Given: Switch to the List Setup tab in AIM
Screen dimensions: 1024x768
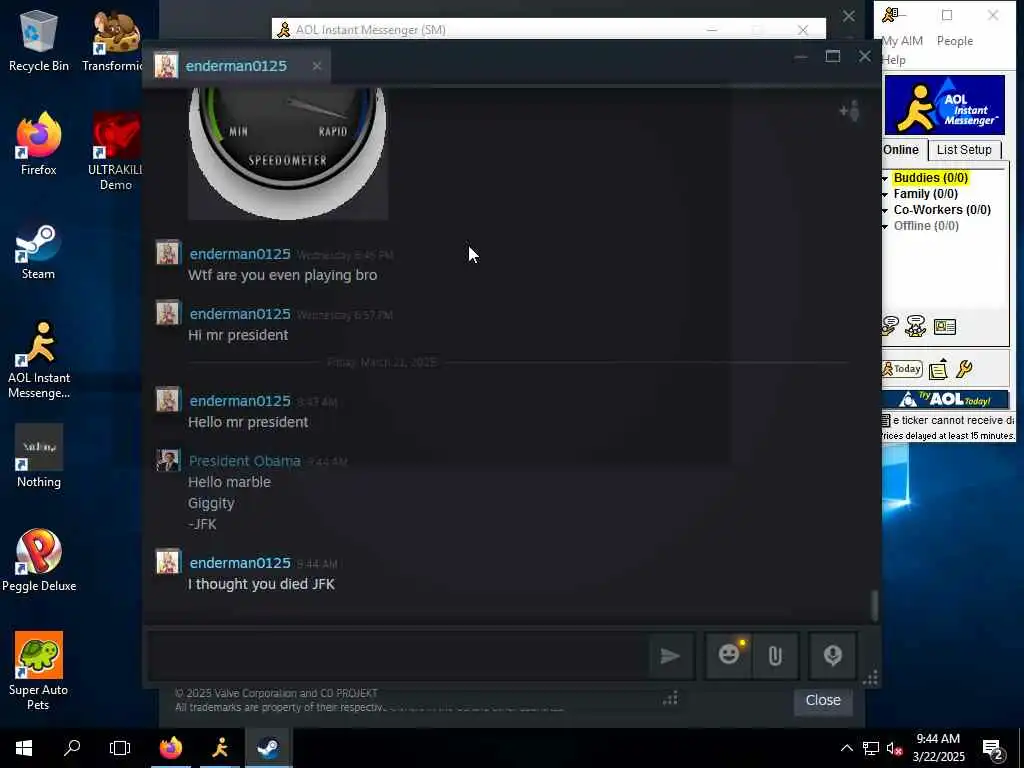Looking at the screenshot, I should tap(964, 150).
